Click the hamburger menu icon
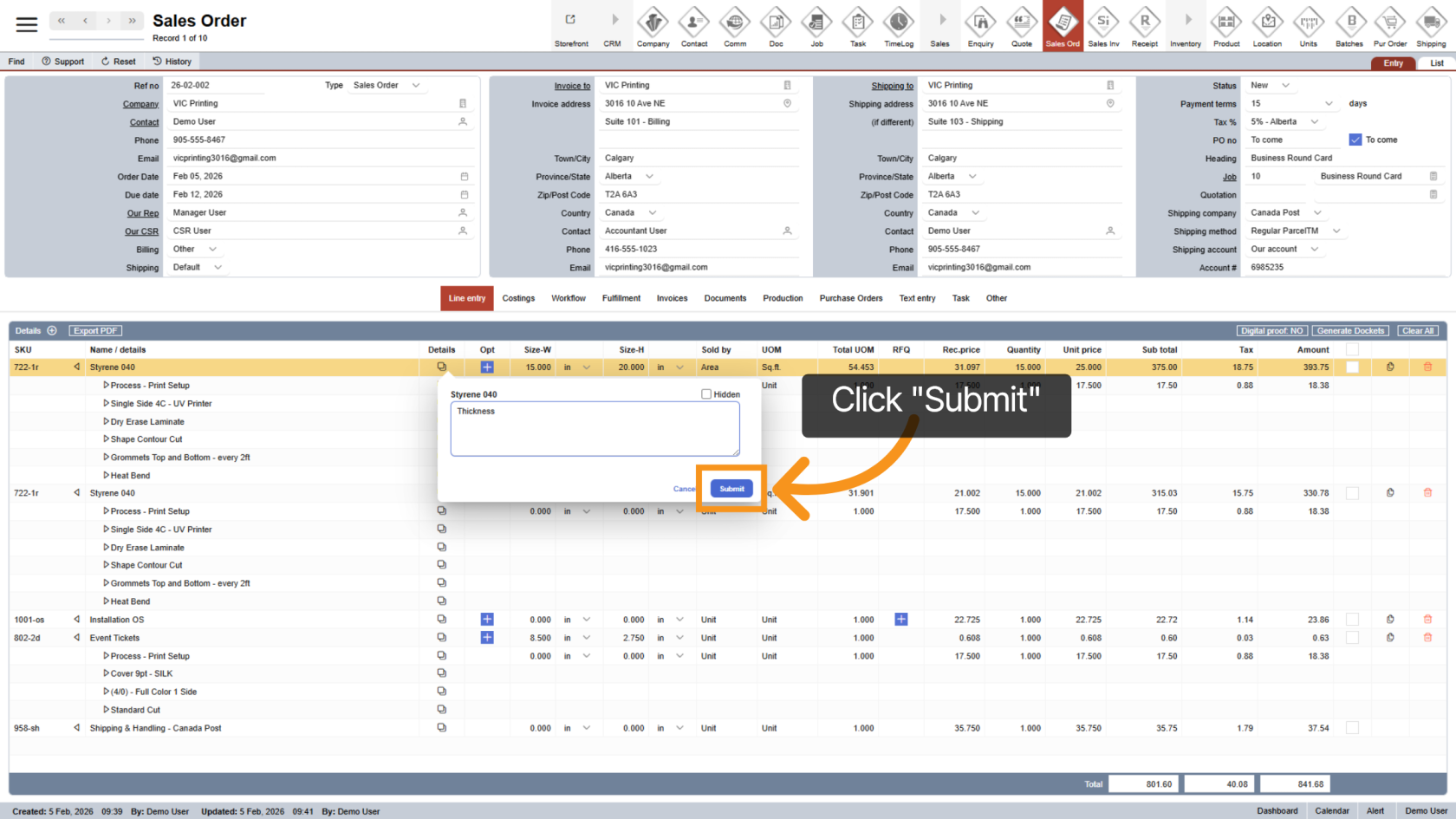Viewport: 1456px width, 819px height. point(27,24)
